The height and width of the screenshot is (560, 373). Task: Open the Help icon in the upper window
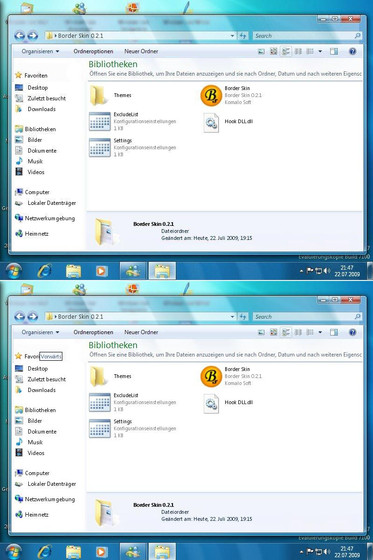tap(352, 51)
